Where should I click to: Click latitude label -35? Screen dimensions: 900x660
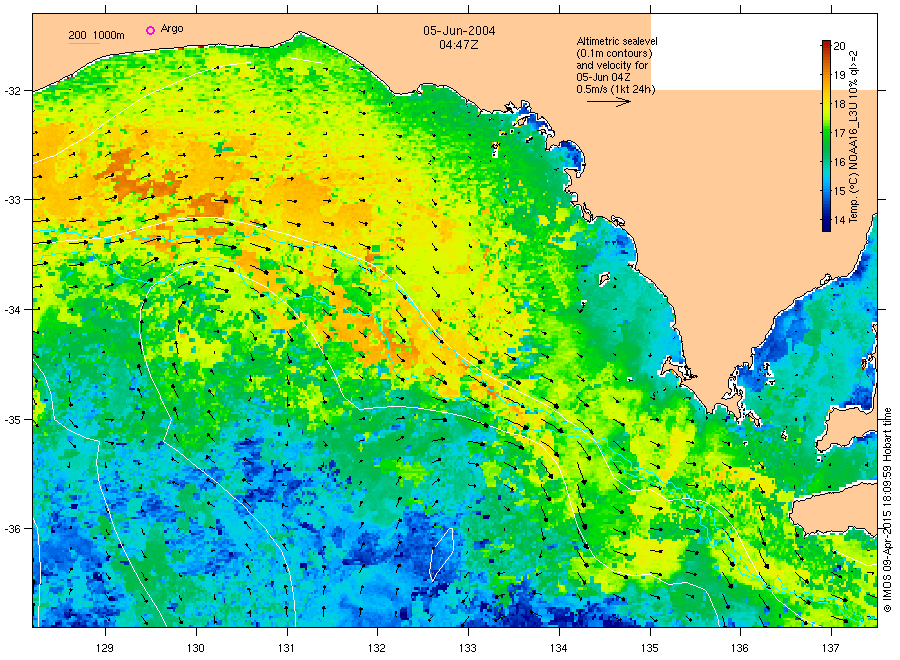(x=13, y=420)
